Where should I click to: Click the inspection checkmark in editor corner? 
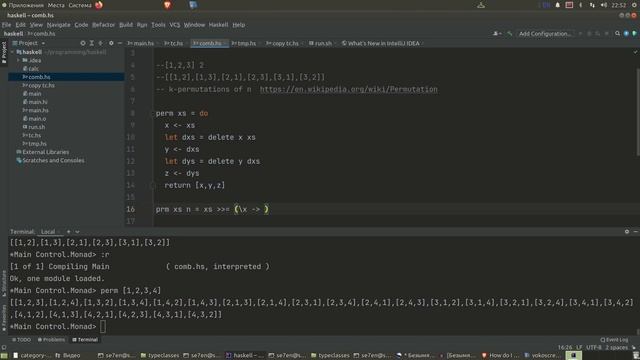(635, 52)
